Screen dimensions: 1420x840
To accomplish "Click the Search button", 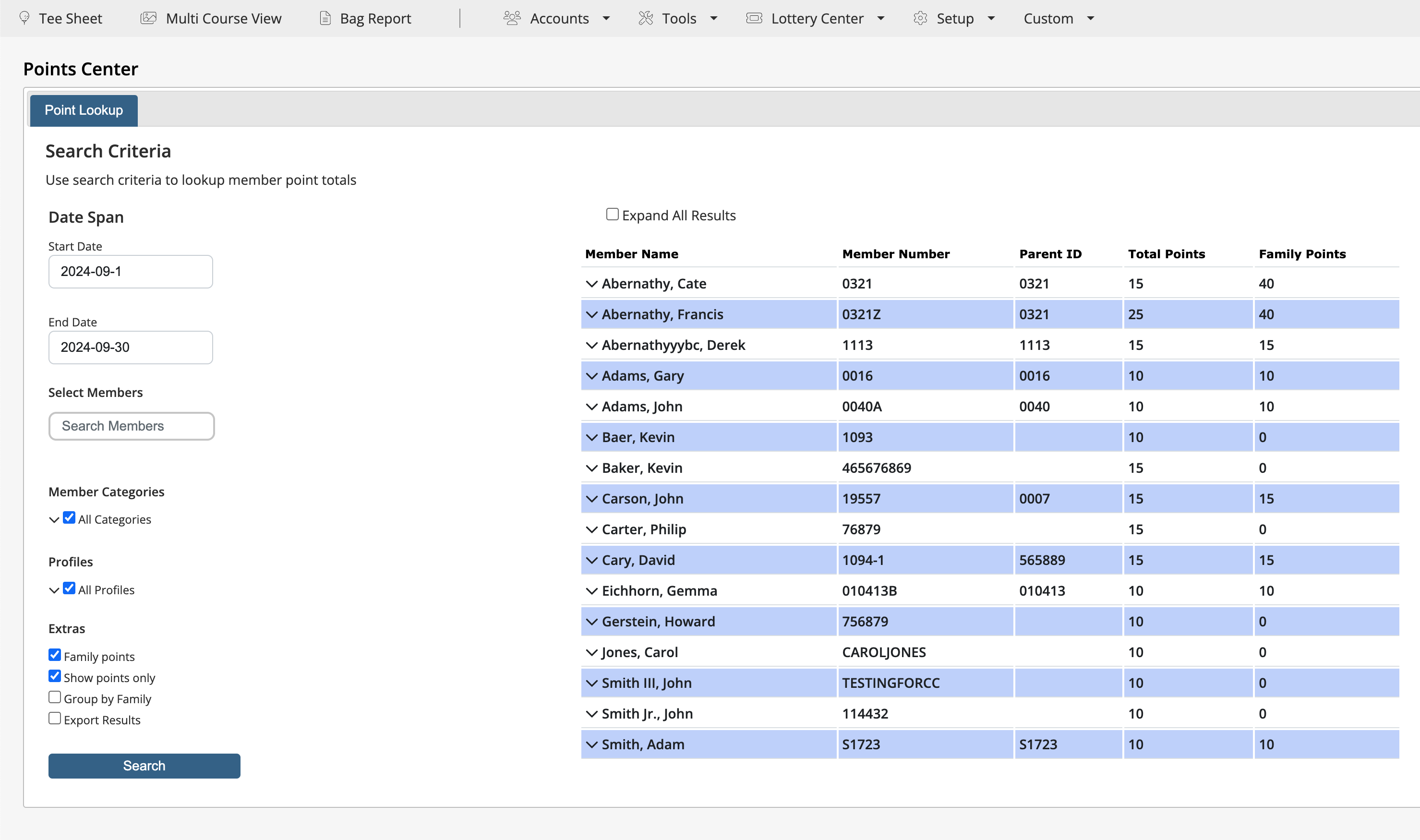I will click(x=144, y=766).
